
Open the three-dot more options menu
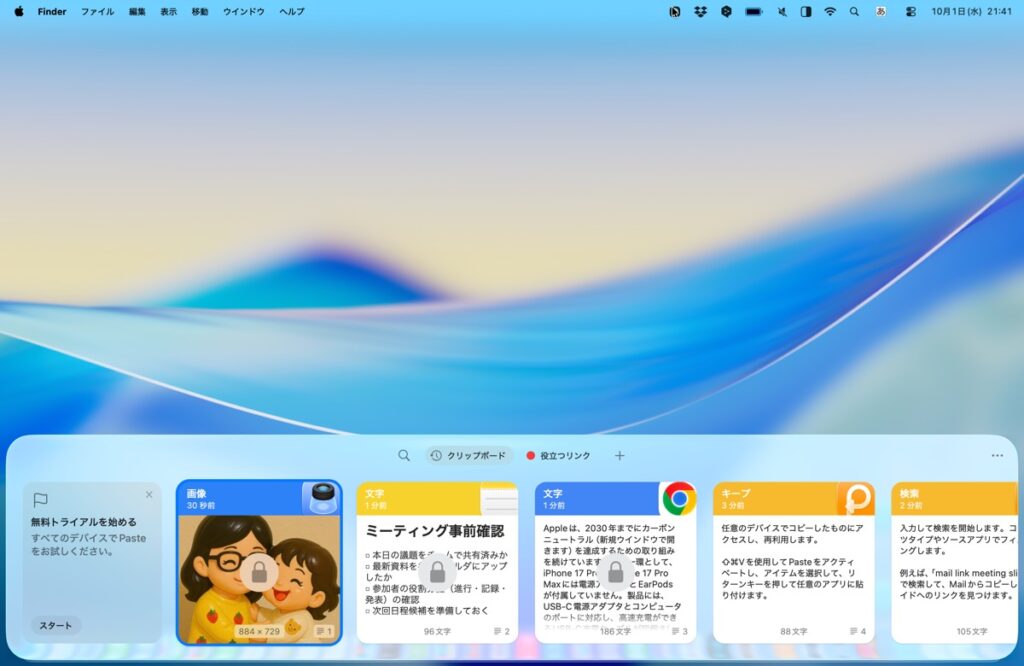pos(997,455)
